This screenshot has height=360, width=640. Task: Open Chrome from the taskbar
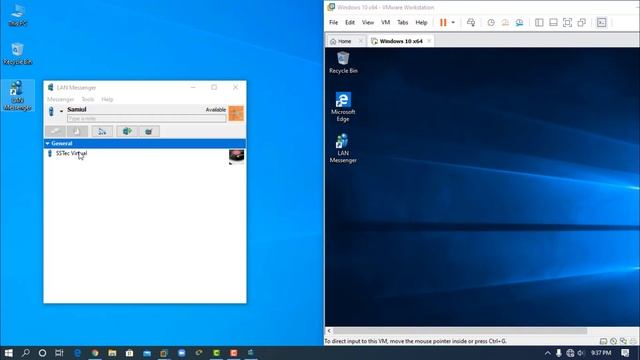click(95, 353)
